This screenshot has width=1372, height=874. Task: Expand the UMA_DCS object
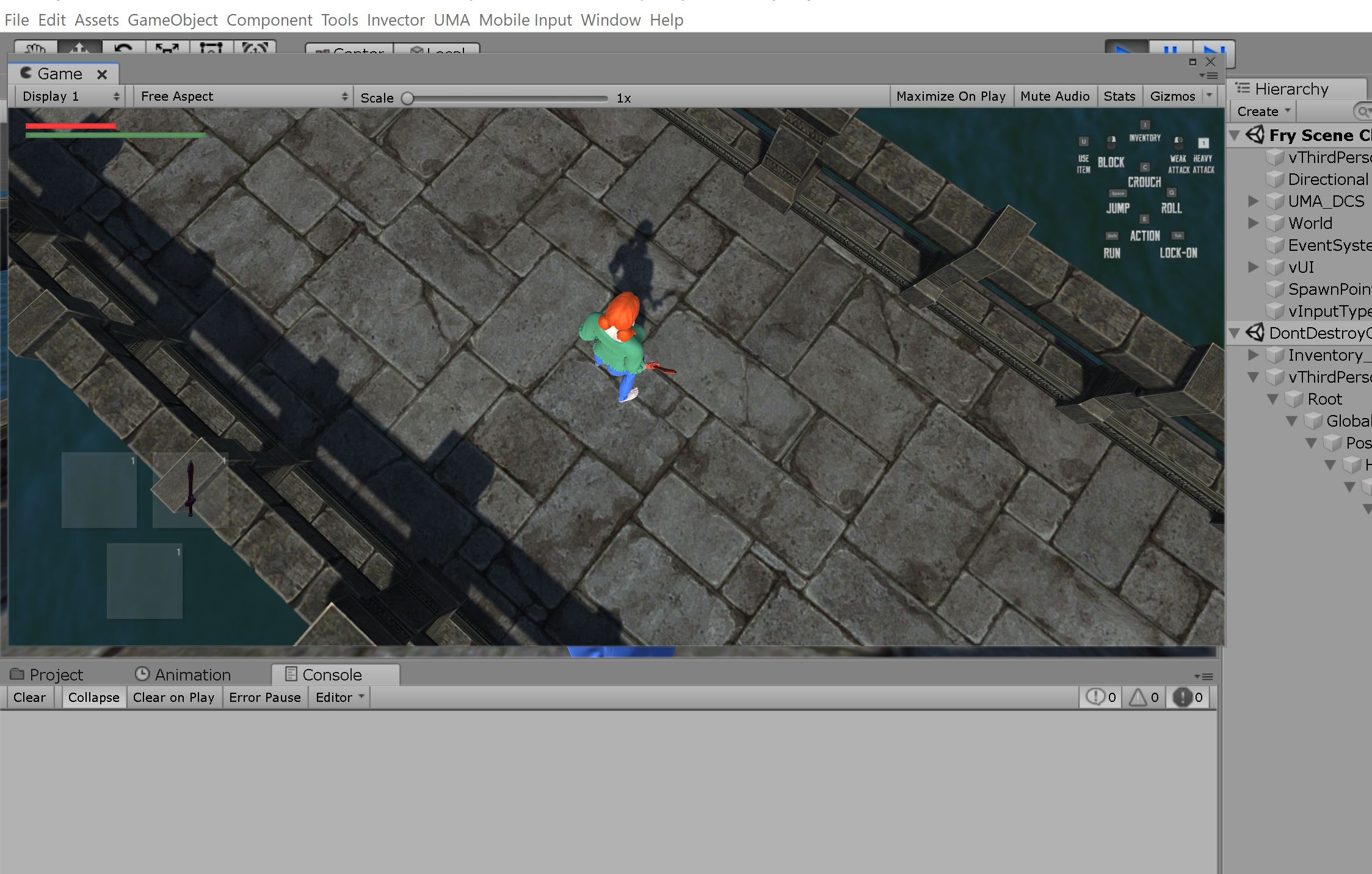(x=1254, y=201)
